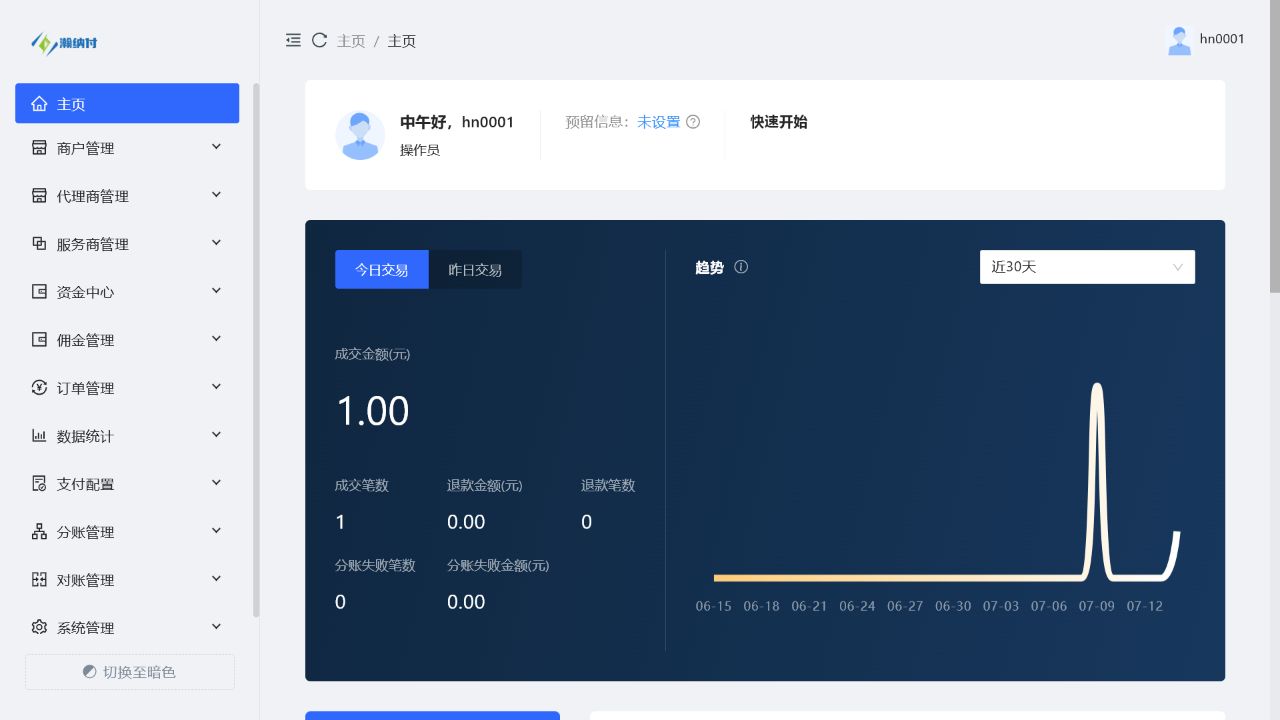Expand the 资金中心 menu chevron
The width and height of the screenshot is (1280, 720).
coord(216,291)
